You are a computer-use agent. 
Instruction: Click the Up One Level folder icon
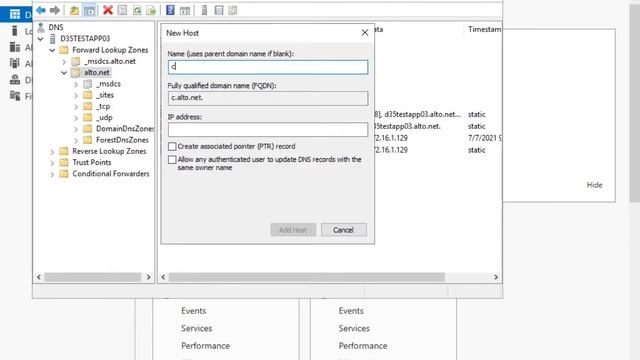pos(74,10)
